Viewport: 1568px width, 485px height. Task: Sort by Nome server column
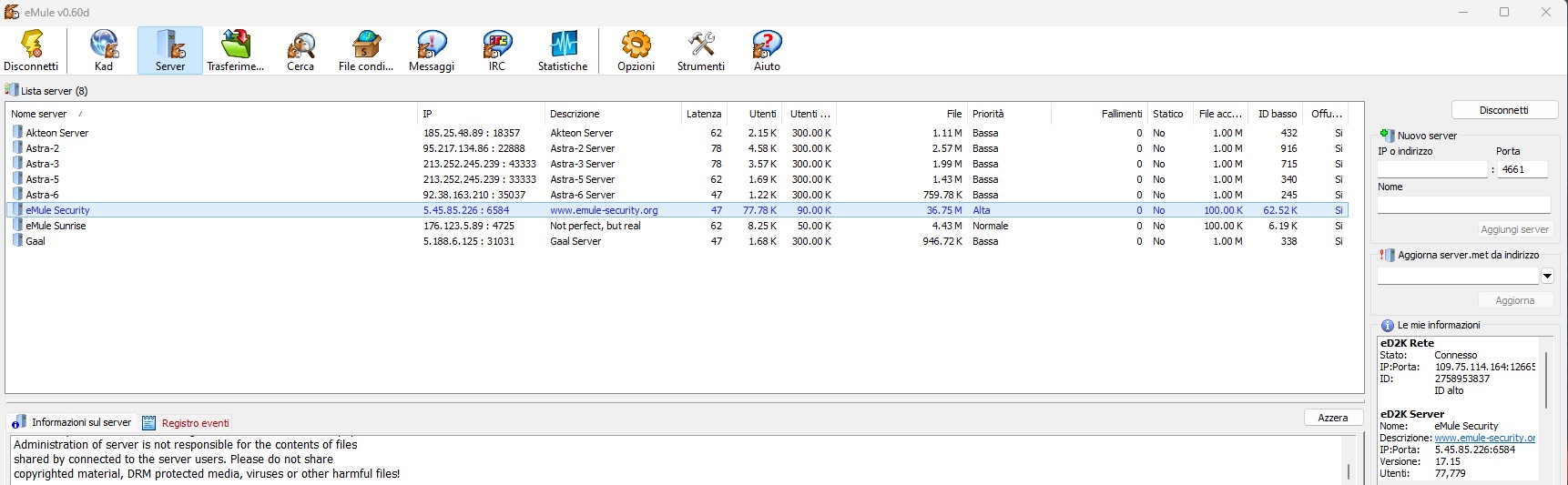[212, 114]
